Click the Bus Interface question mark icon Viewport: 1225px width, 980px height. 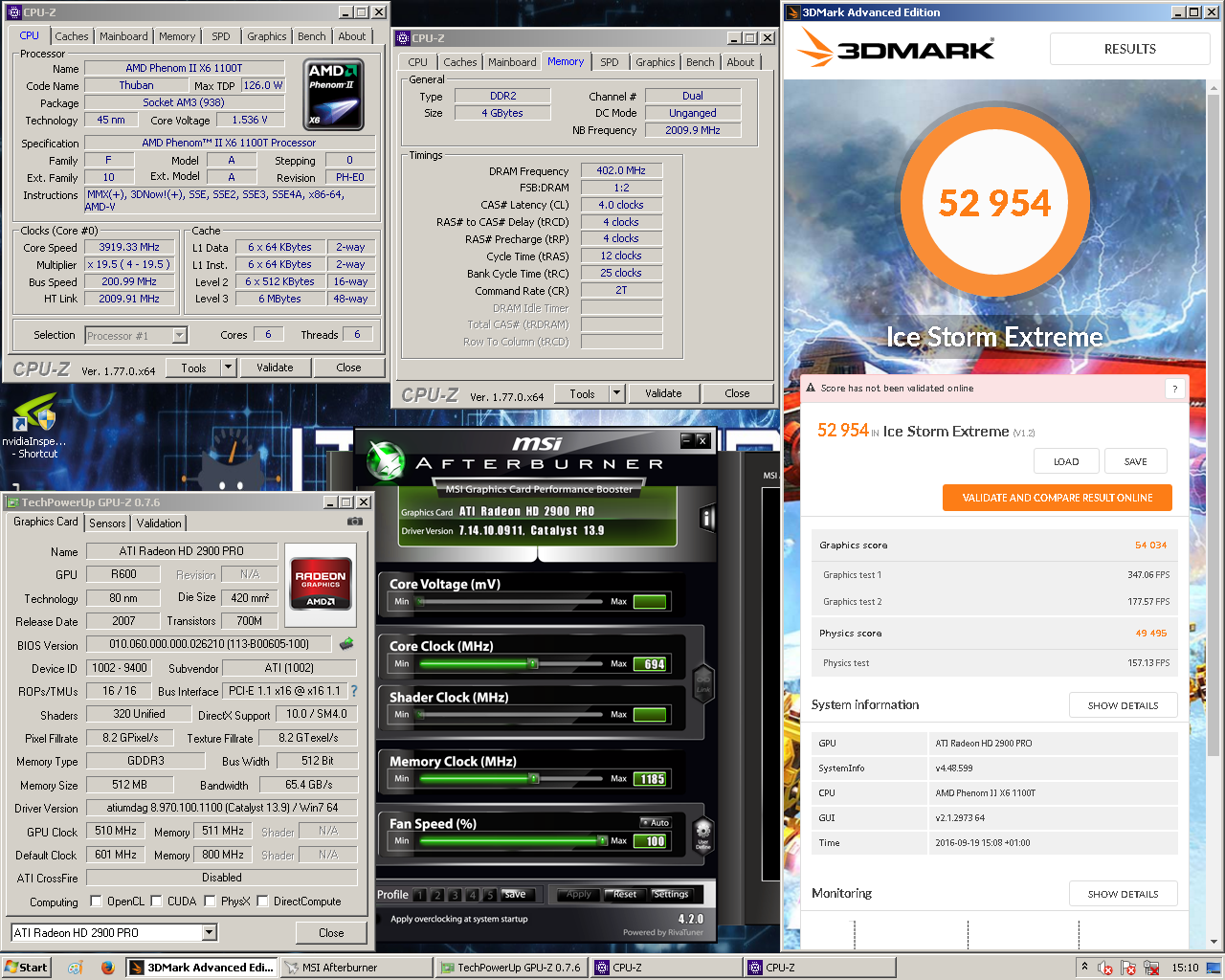click(x=354, y=690)
